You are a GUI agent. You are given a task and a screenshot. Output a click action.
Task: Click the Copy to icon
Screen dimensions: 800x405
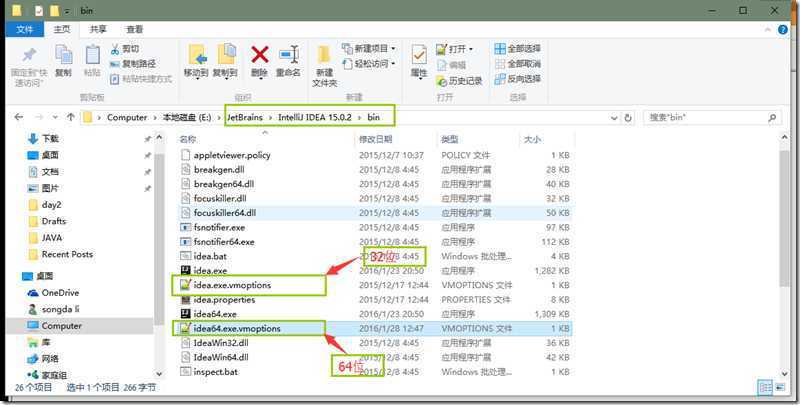(x=225, y=55)
